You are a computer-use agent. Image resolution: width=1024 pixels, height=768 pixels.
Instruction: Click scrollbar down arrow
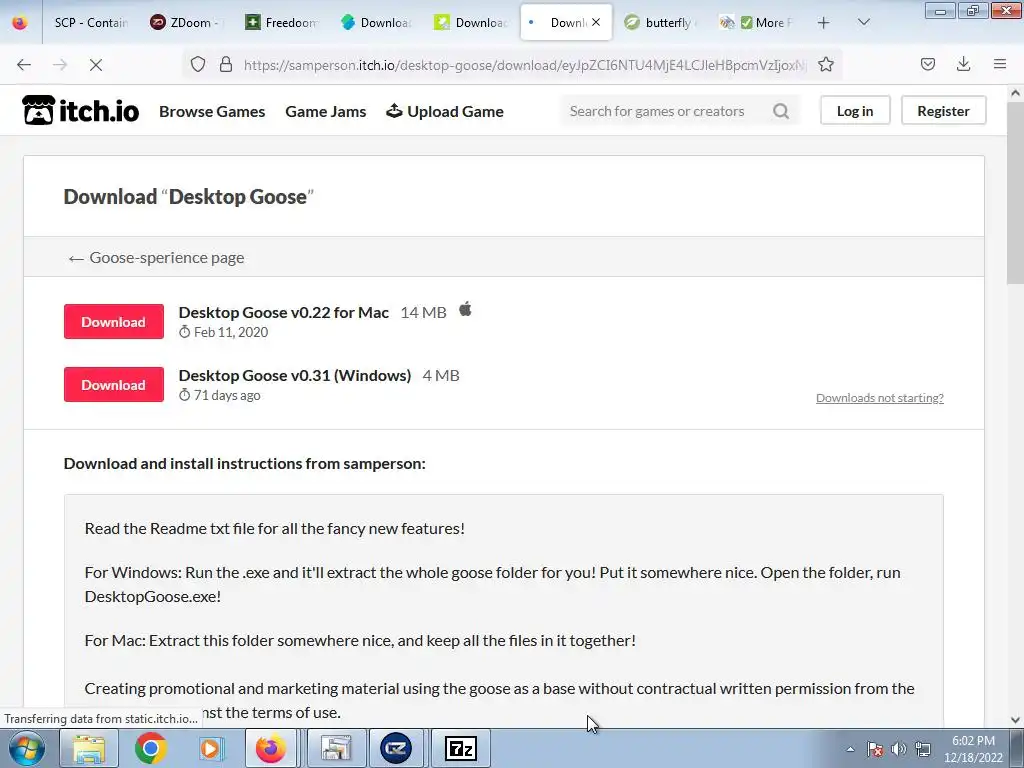(x=1015, y=720)
